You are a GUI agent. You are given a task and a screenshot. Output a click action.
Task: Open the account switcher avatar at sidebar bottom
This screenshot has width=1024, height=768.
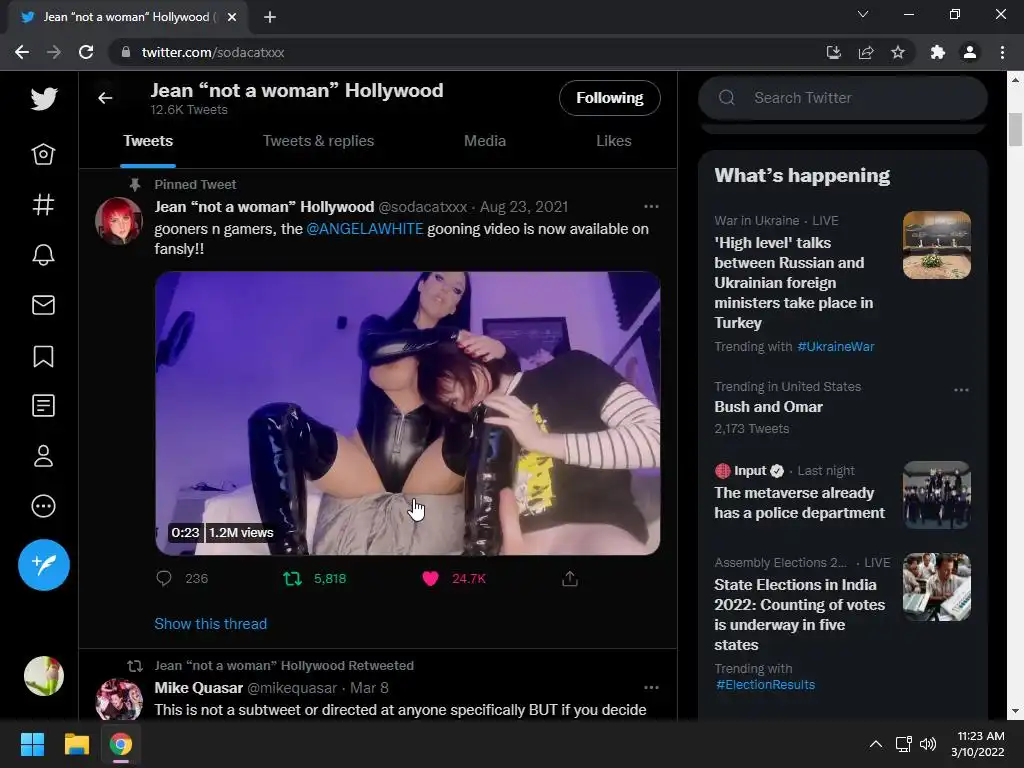click(44, 676)
